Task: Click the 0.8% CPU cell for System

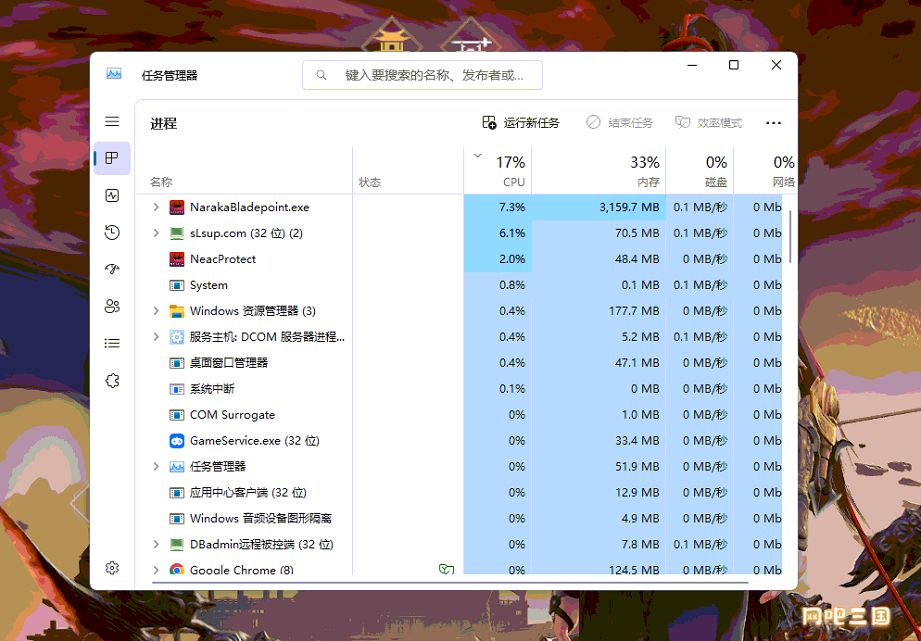Action: (498, 285)
